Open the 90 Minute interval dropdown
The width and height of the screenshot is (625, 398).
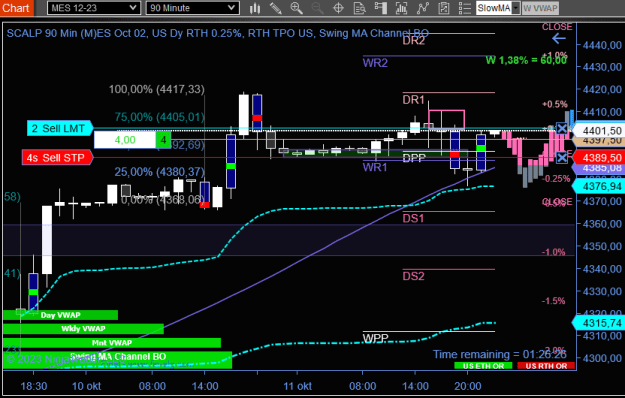tap(193, 8)
